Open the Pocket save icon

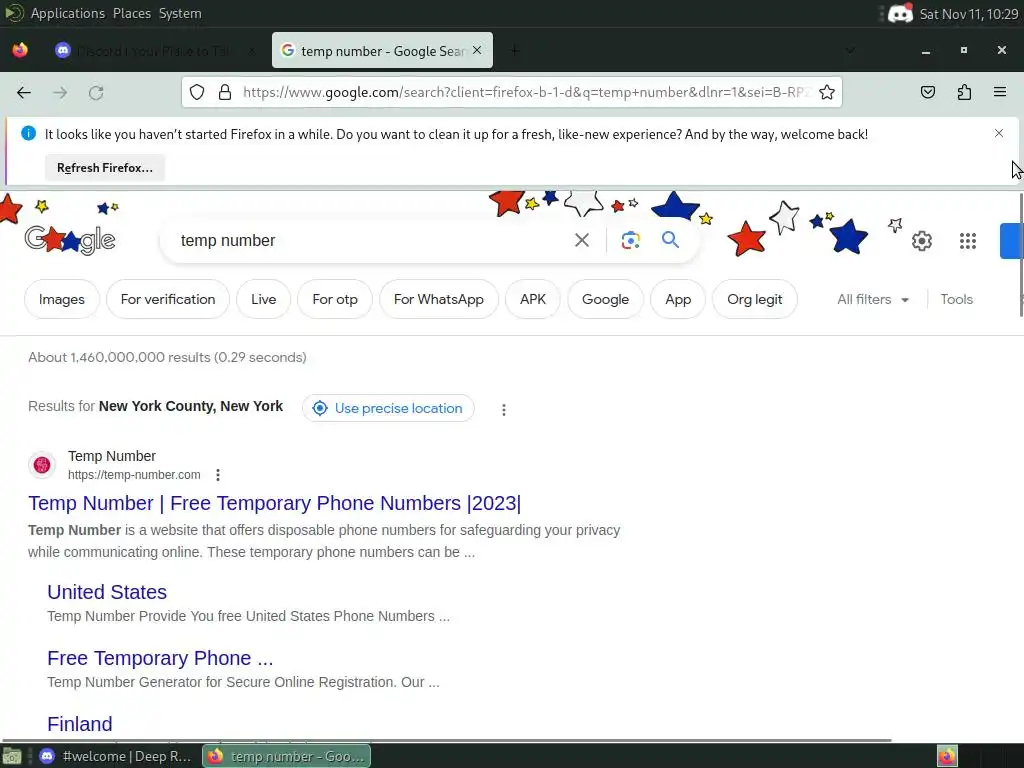[927, 92]
